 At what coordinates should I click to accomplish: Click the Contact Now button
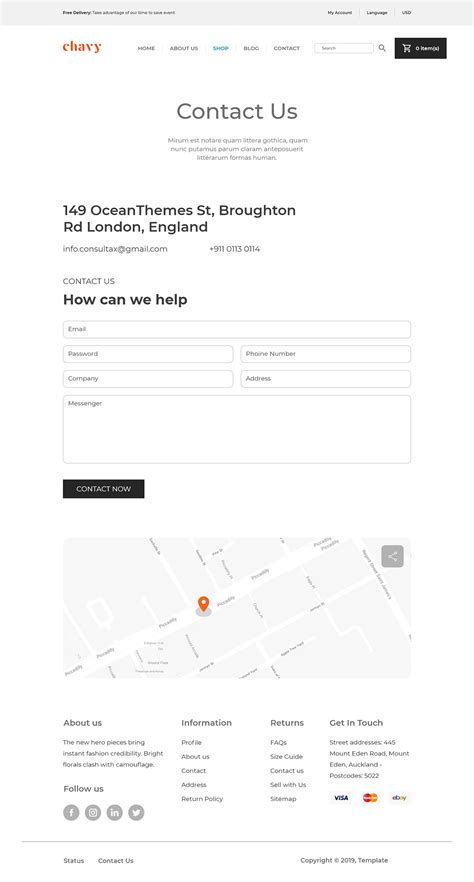[x=103, y=489]
